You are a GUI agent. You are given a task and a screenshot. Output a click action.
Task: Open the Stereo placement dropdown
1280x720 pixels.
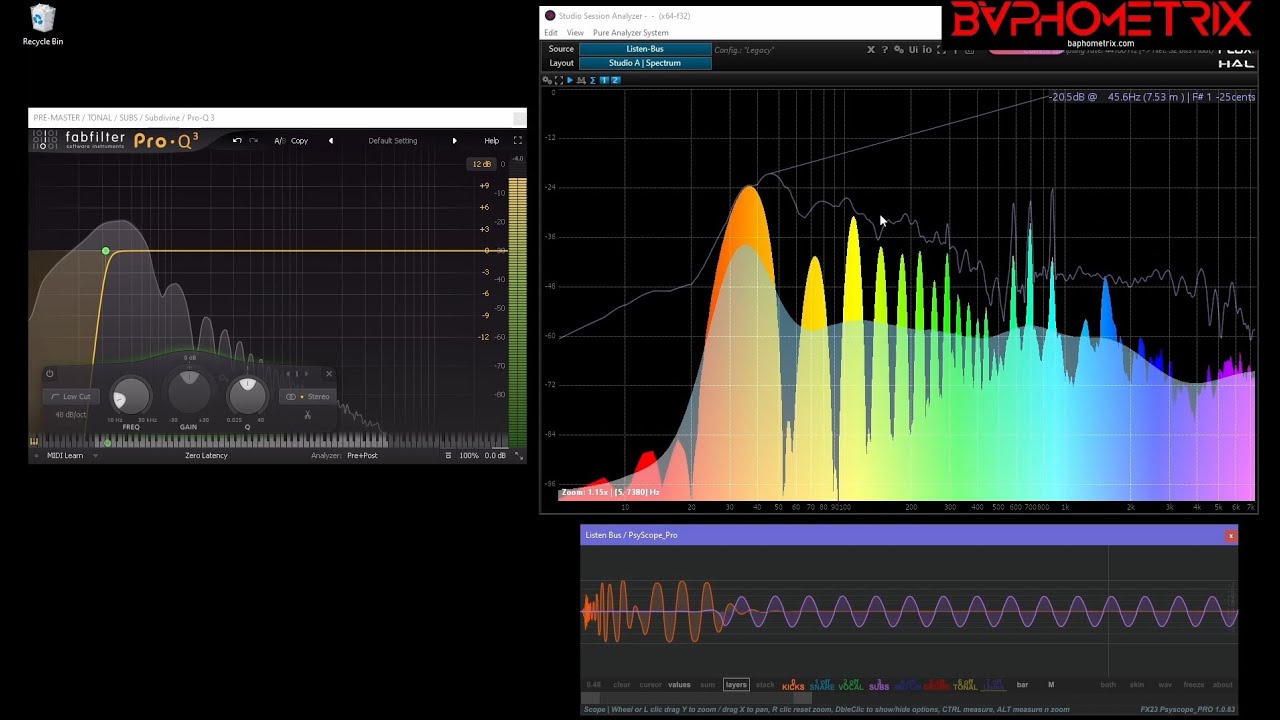(x=308, y=397)
